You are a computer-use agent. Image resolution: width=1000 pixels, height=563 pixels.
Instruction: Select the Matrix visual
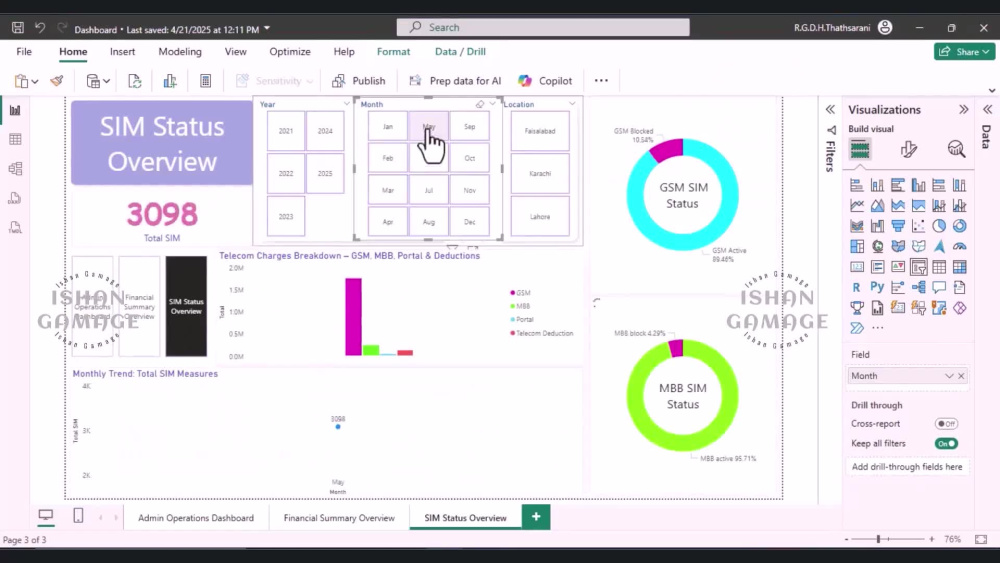(959, 267)
